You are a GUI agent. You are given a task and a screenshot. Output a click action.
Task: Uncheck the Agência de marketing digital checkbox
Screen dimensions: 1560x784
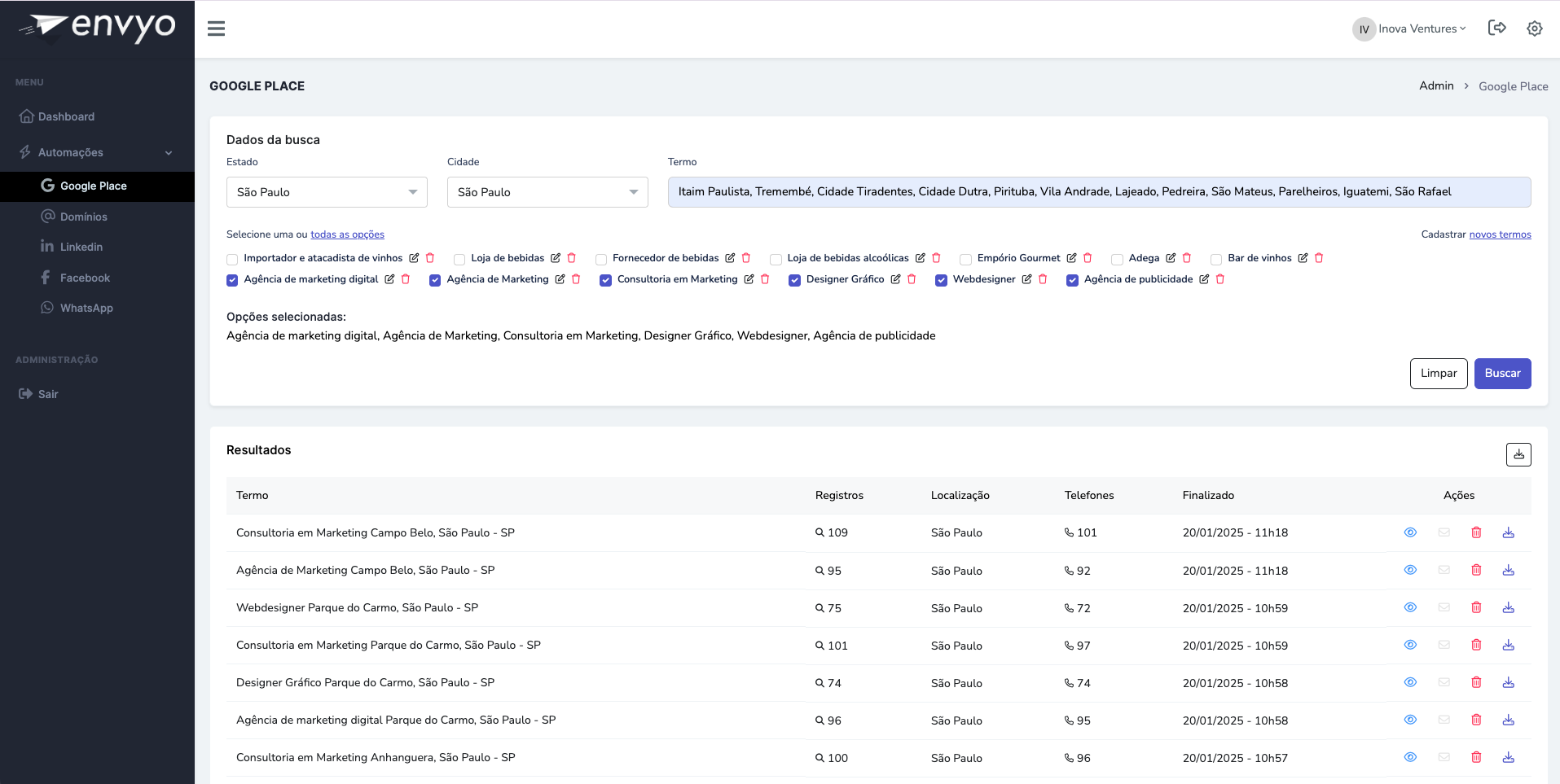coord(232,280)
